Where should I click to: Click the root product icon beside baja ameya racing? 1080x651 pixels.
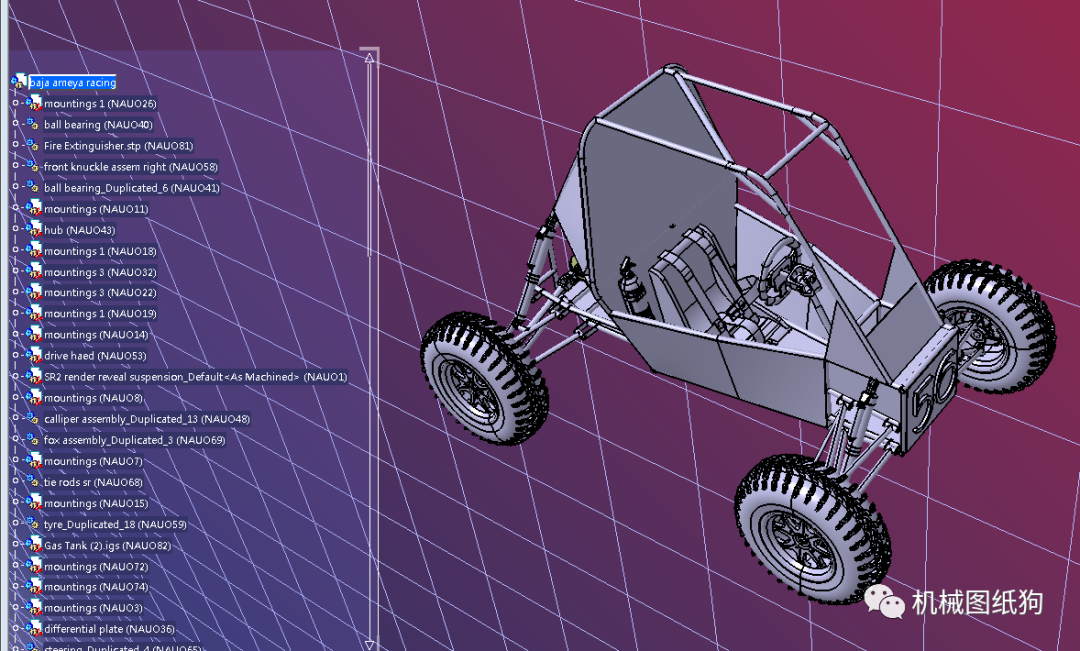point(19,82)
